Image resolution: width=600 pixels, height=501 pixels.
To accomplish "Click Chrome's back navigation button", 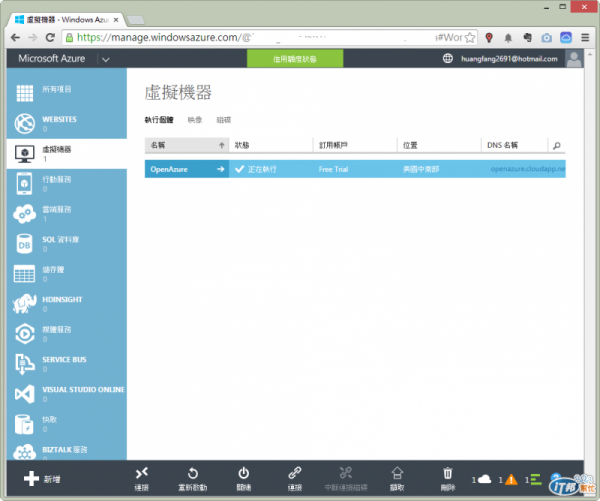I will tap(15, 38).
